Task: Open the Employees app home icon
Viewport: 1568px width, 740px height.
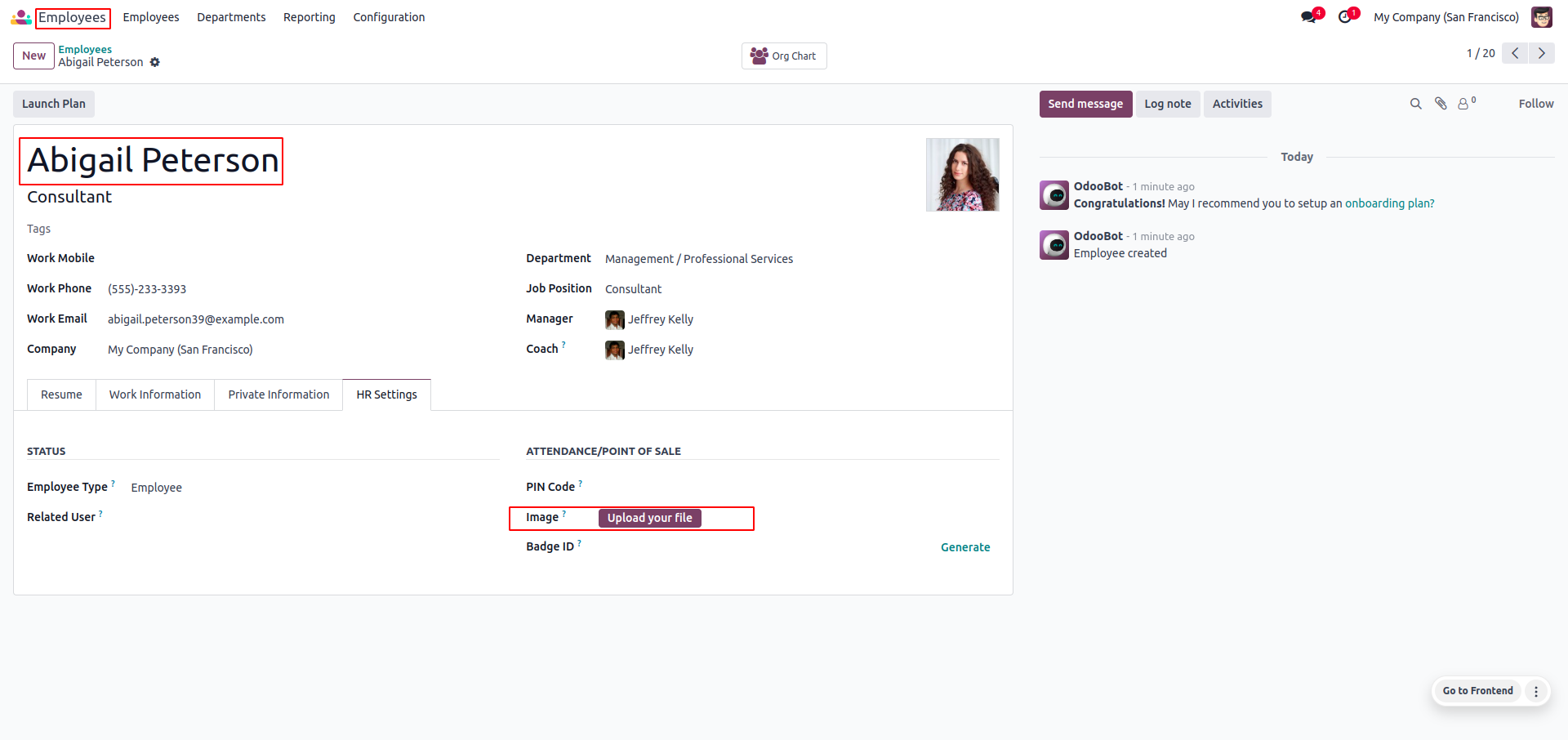Action: [x=21, y=17]
